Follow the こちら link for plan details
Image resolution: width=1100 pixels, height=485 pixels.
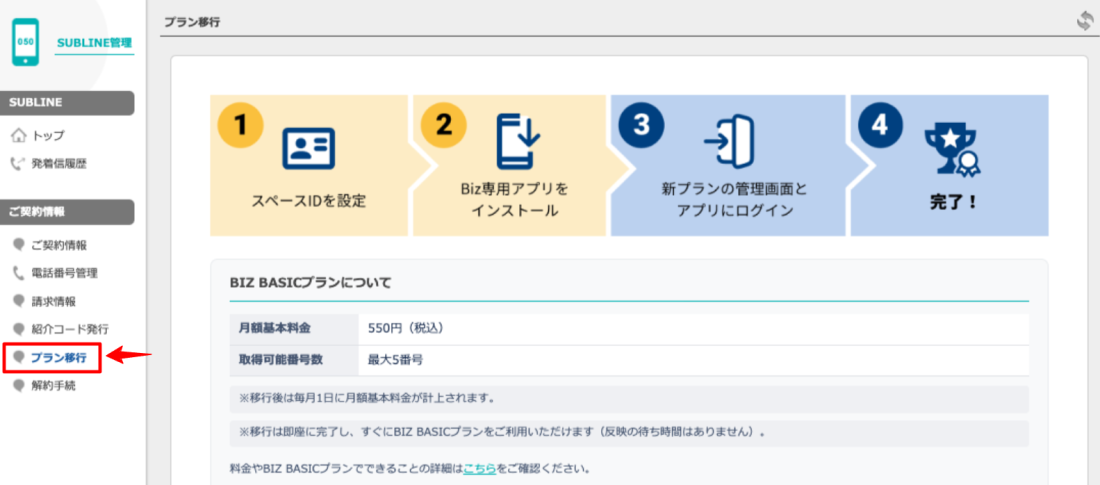click(x=477, y=467)
